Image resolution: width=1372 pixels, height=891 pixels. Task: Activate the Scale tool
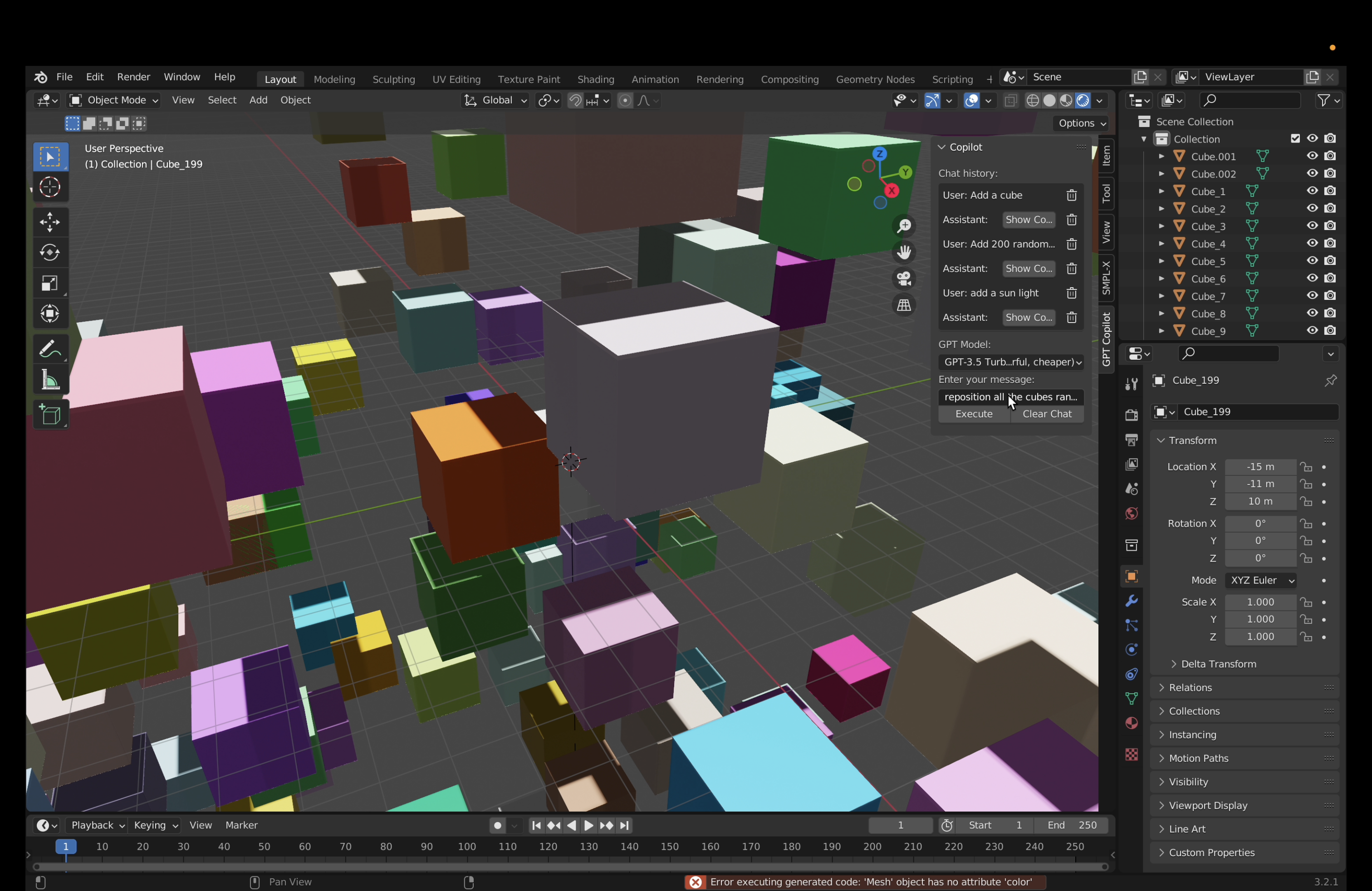(50, 283)
